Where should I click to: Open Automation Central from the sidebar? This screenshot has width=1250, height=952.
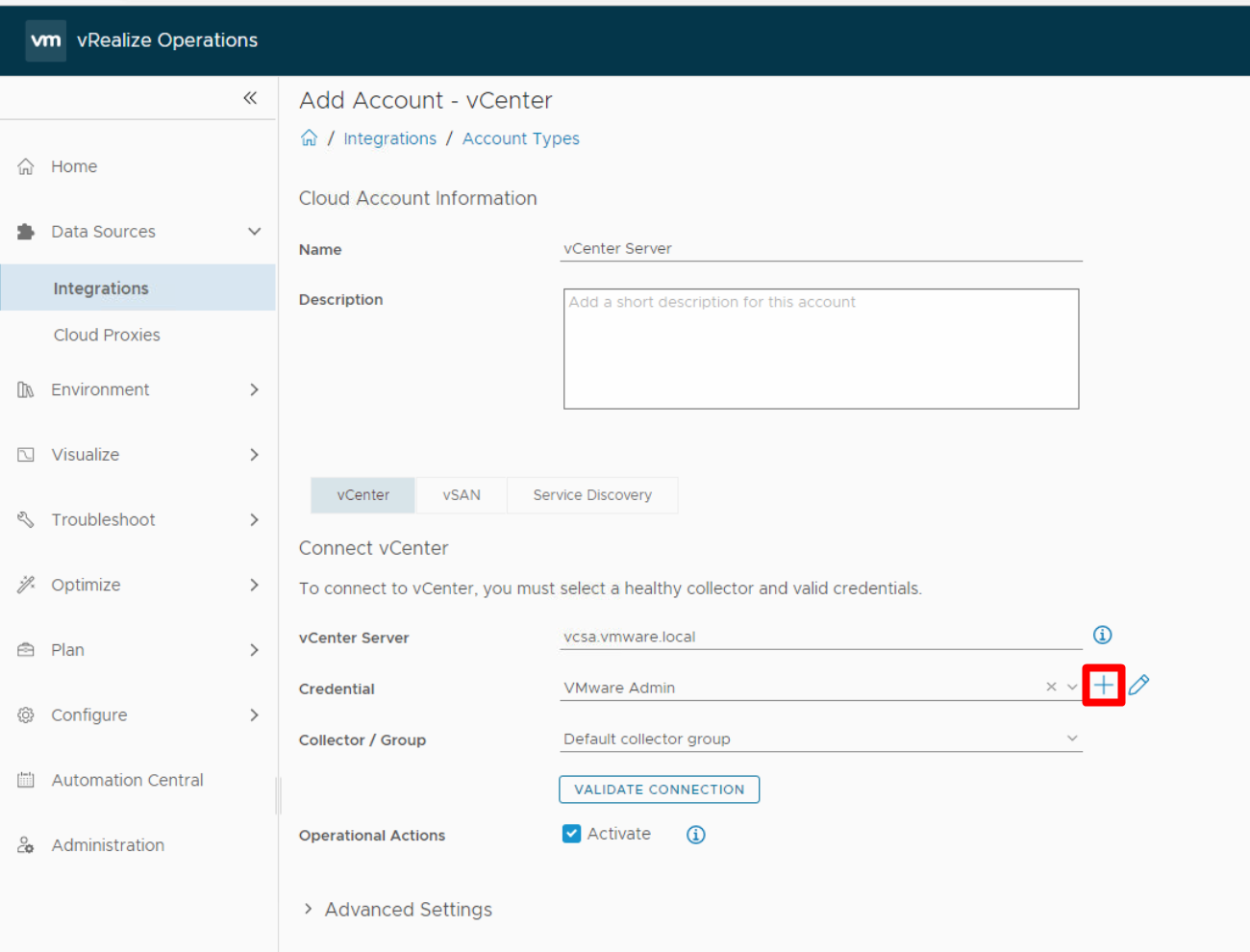(x=125, y=780)
